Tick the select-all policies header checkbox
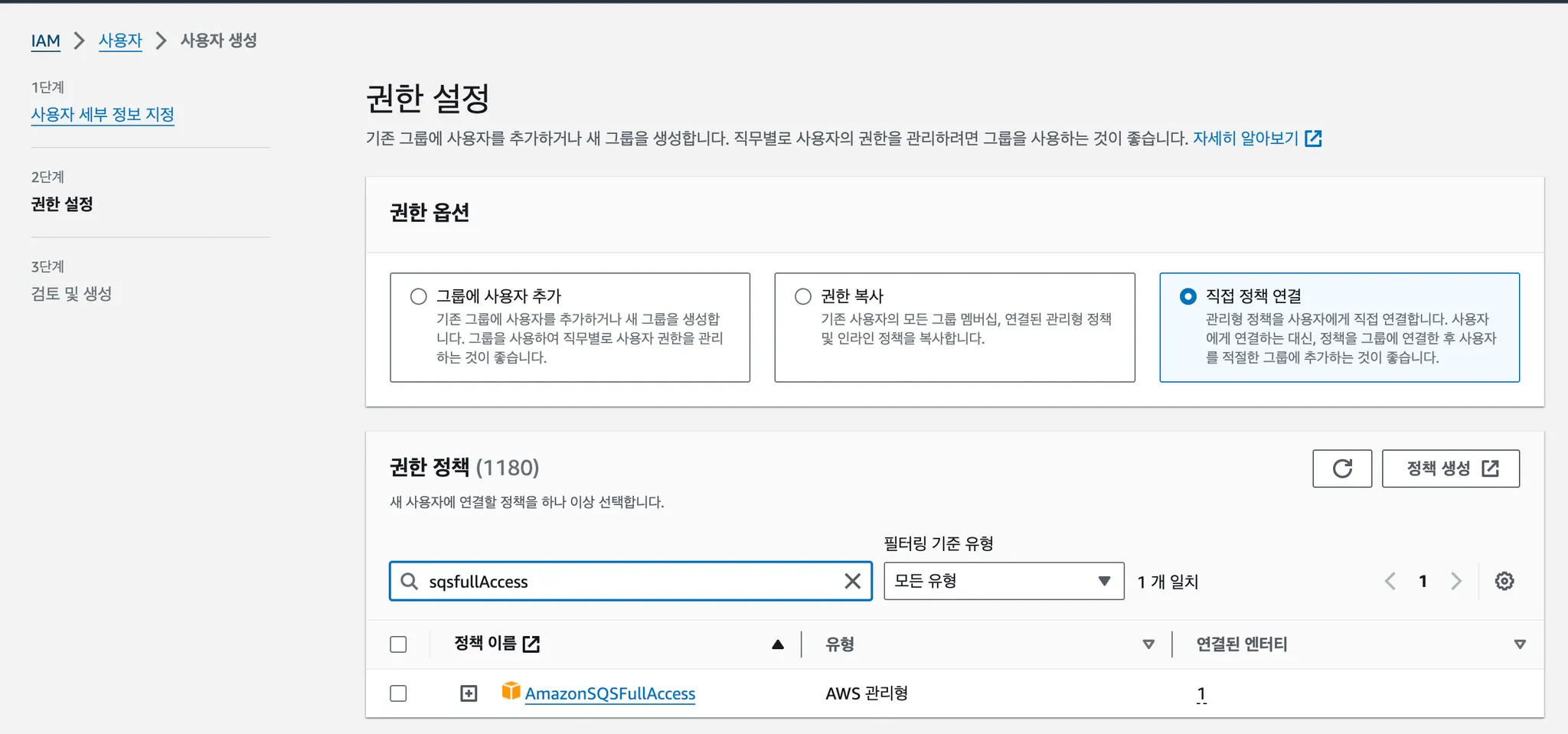Screen dimensions: 1568x734 [x=398, y=644]
